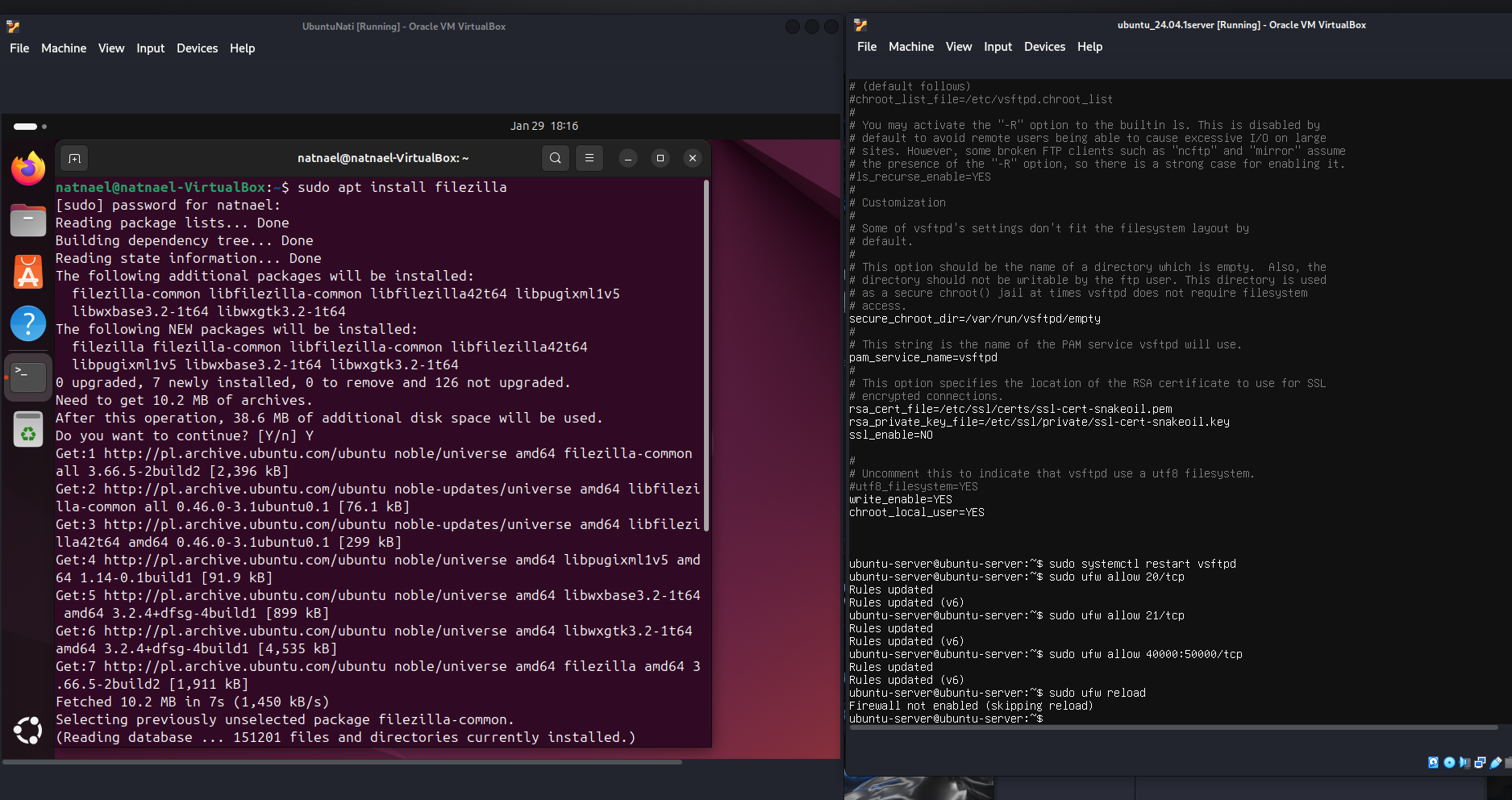Viewport: 1512px width, 800px height.
Task: Click the VirtualBox audio status icon
Action: click(x=1464, y=762)
